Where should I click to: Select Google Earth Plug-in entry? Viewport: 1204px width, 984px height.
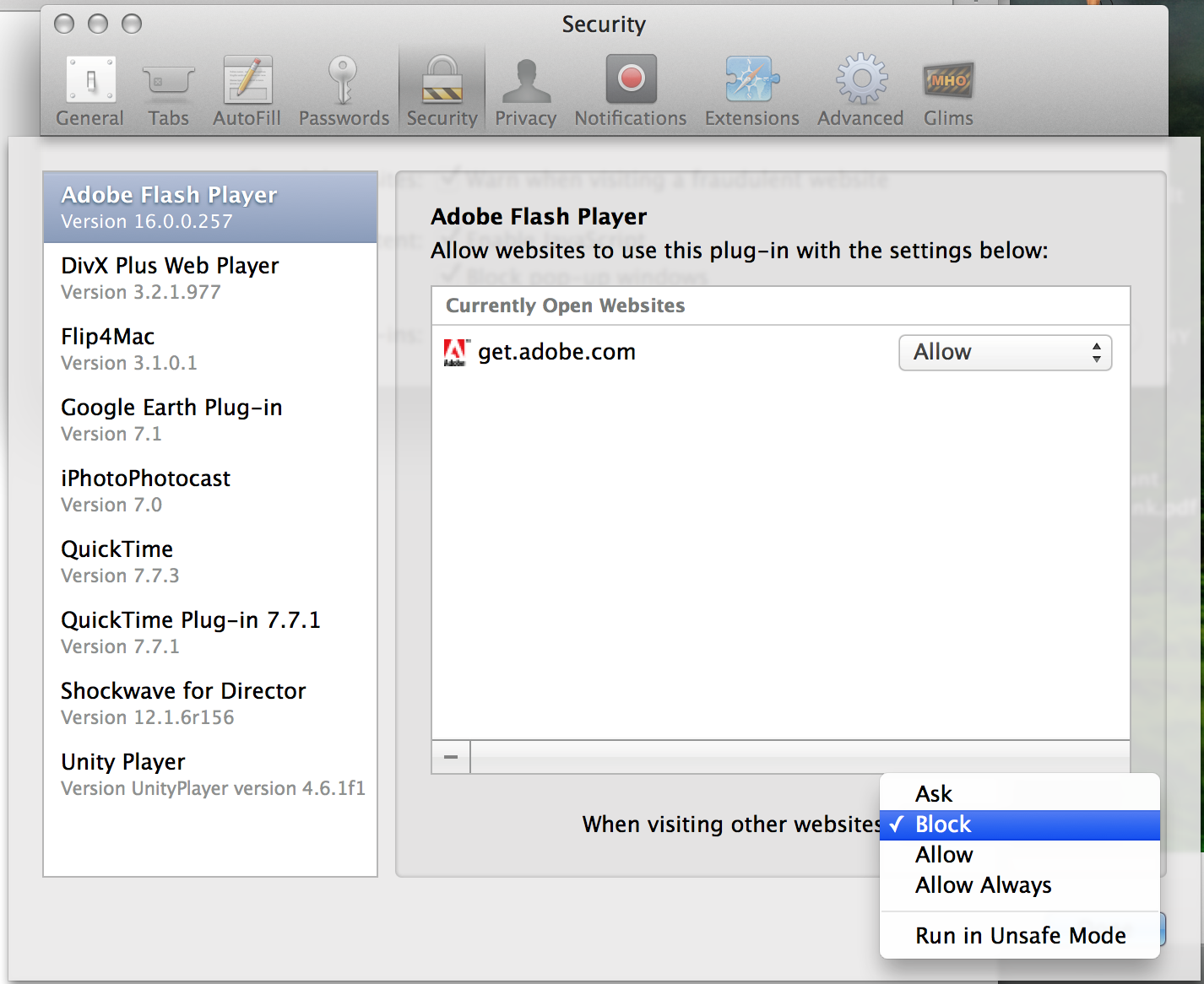click(x=210, y=420)
